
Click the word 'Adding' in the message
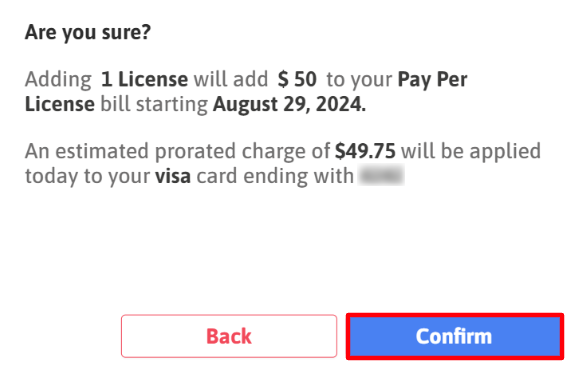tap(58, 80)
